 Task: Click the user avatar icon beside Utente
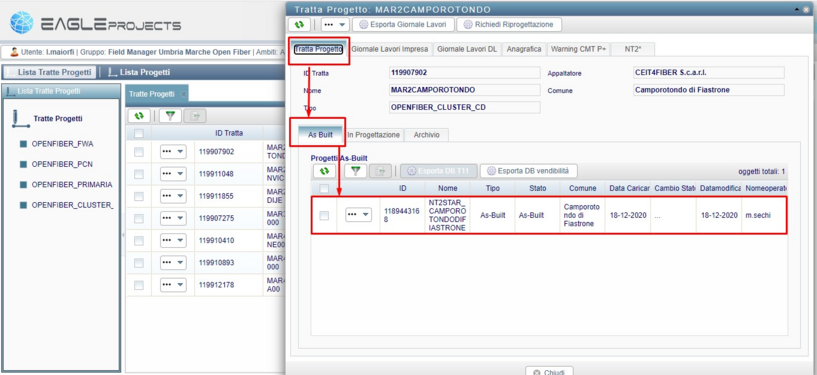point(14,52)
